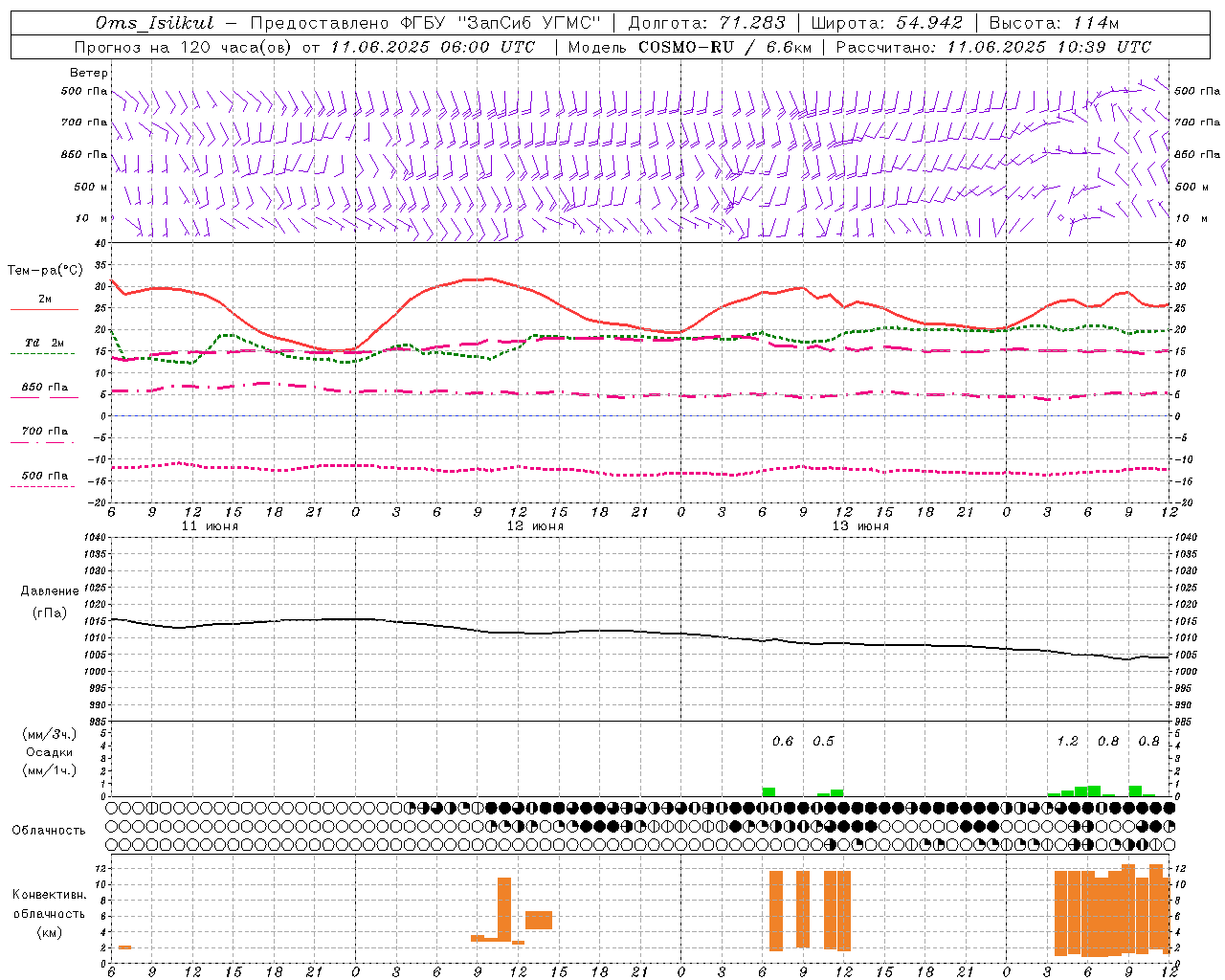This screenshot has width=1225, height=980.
Task: Click the right-side 10 м wind label
Action: coord(1192,218)
